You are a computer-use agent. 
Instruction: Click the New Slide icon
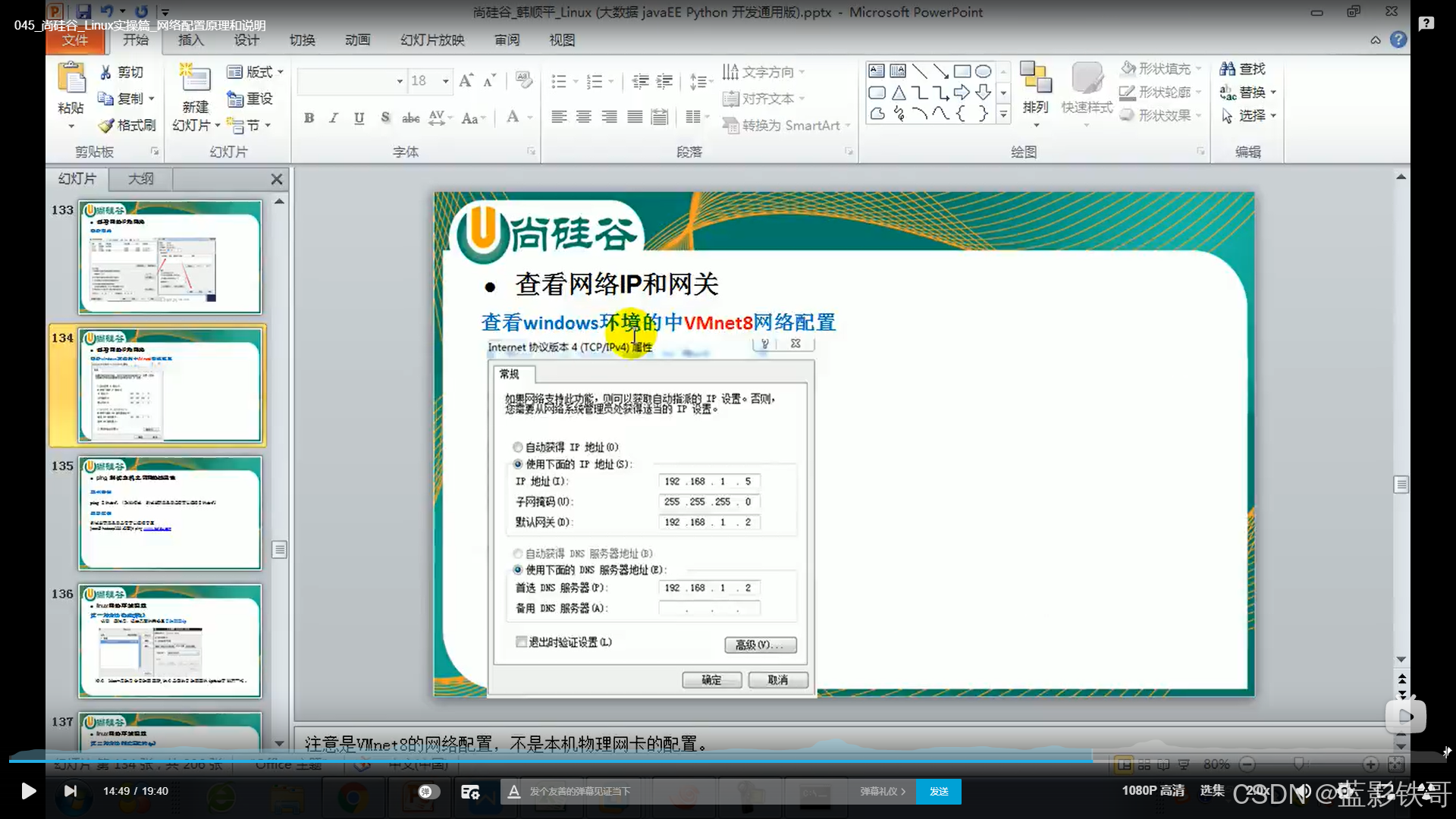pos(195,79)
